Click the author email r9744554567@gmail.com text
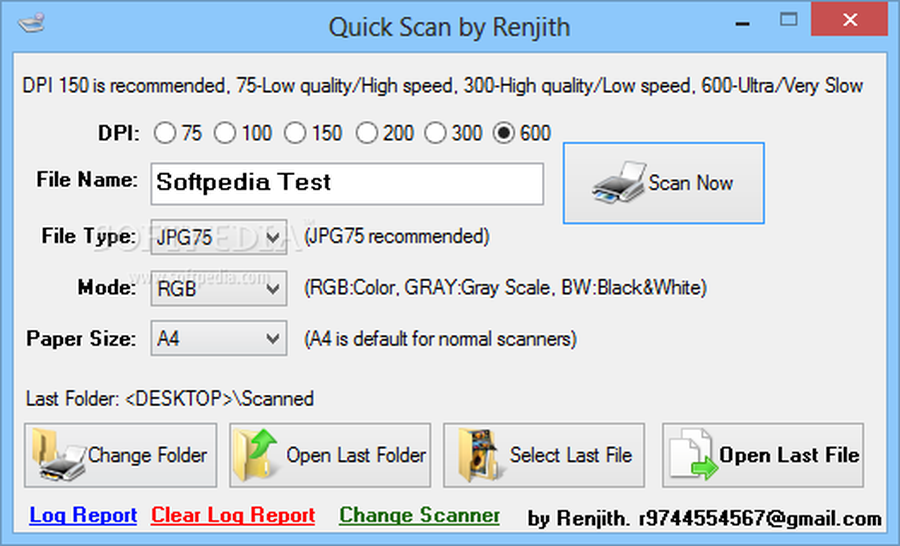 pyautogui.click(x=761, y=518)
